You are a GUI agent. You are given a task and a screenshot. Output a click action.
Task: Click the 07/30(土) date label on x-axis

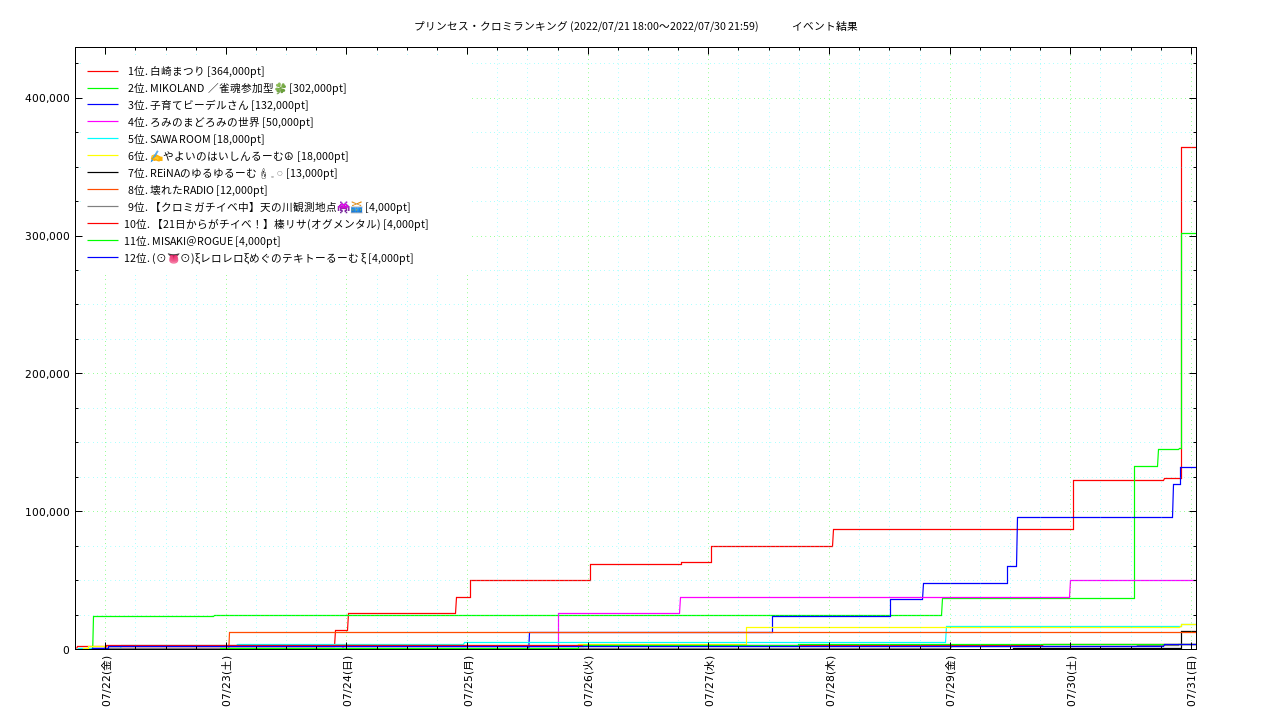click(1071, 682)
